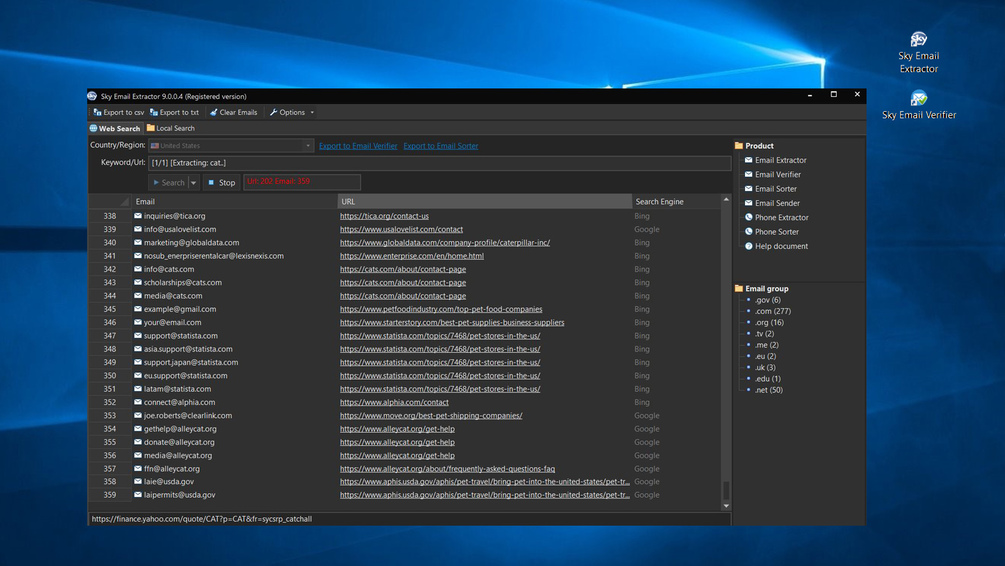Select .org (16) email group
Image resolution: width=1005 pixels, height=566 pixels.
[769, 322]
